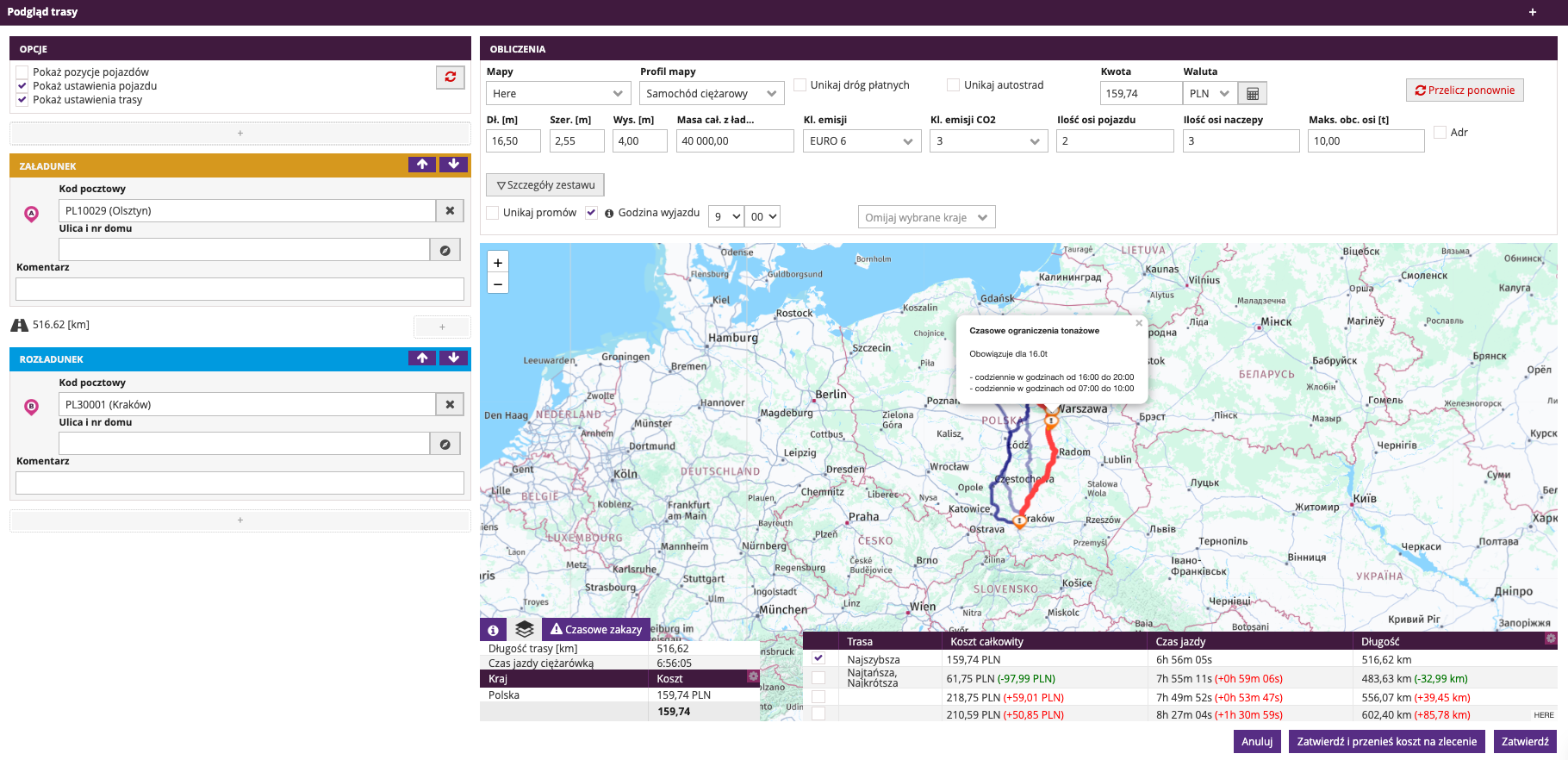1568x760 pixels.
Task: Click Maks. obc. osi field 10,00
Action: pyautogui.click(x=1366, y=141)
